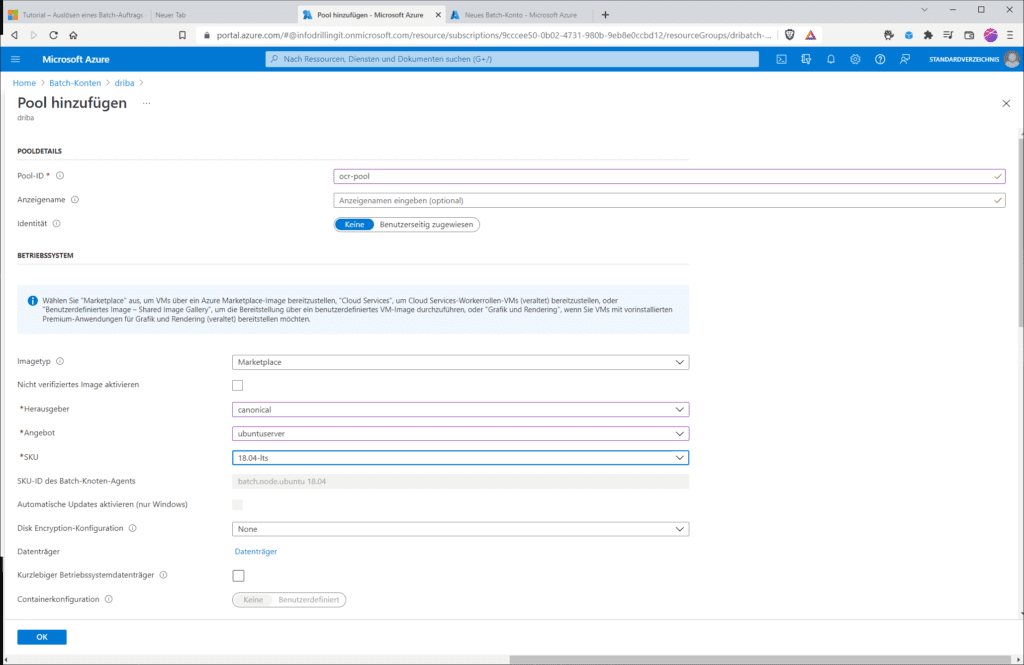Switch to the Tutorial Batch-Auftrags tab
Viewport: 1024px width, 665px height.
75,14
